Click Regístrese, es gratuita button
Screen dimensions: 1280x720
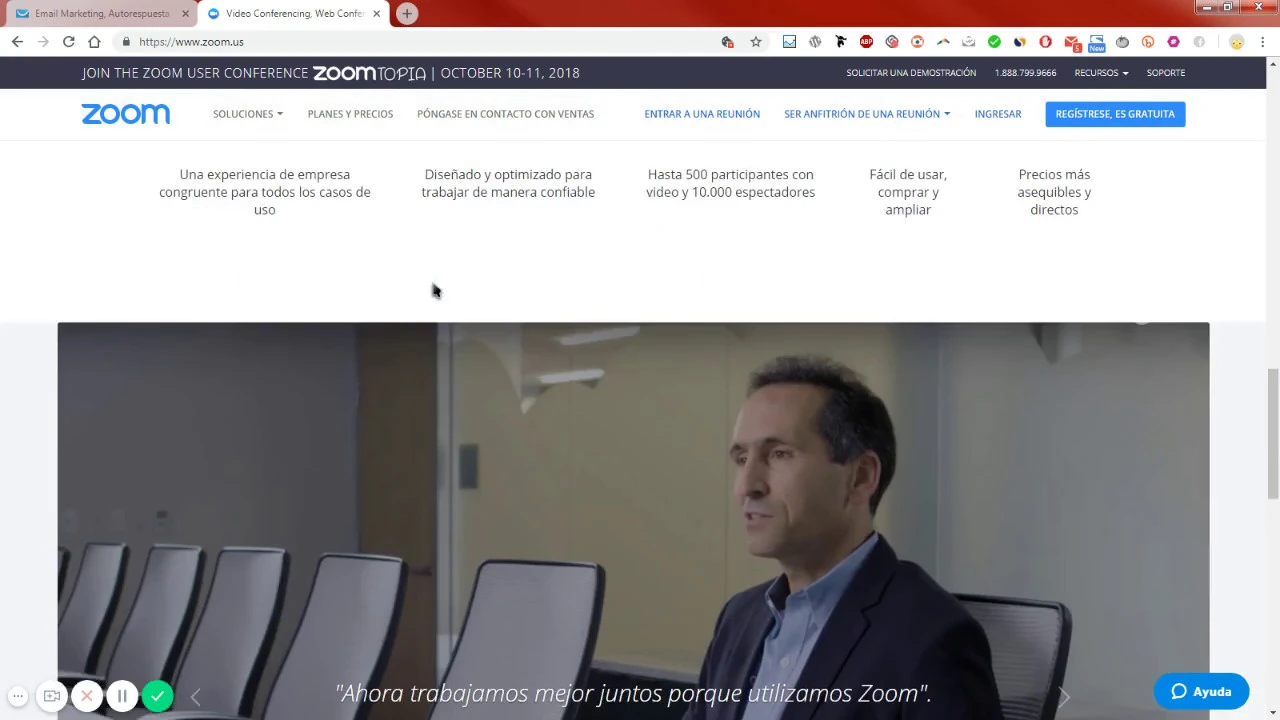pos(1115,114)
